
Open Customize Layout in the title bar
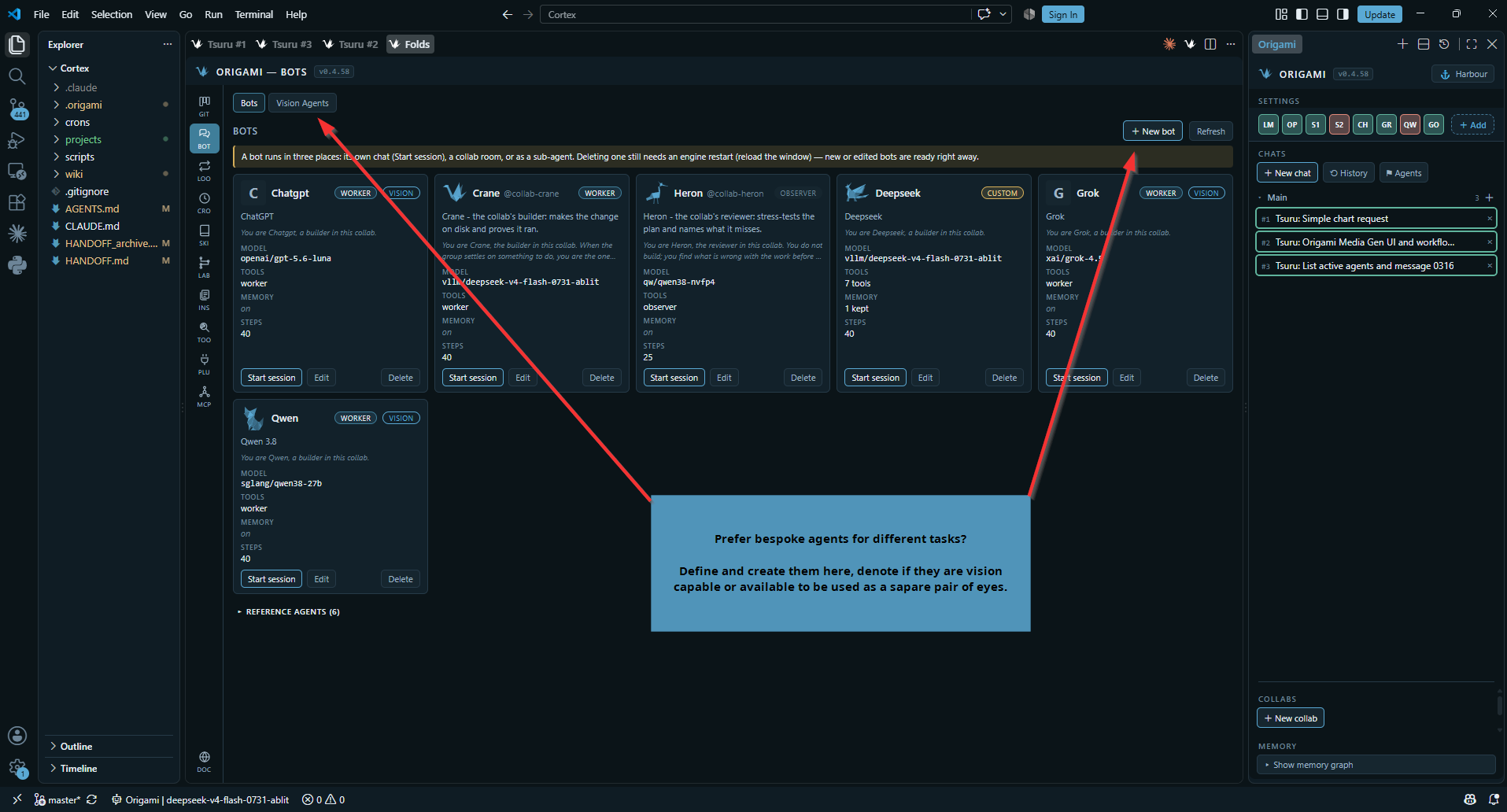pyautogui.click(x=1281, y=14)
